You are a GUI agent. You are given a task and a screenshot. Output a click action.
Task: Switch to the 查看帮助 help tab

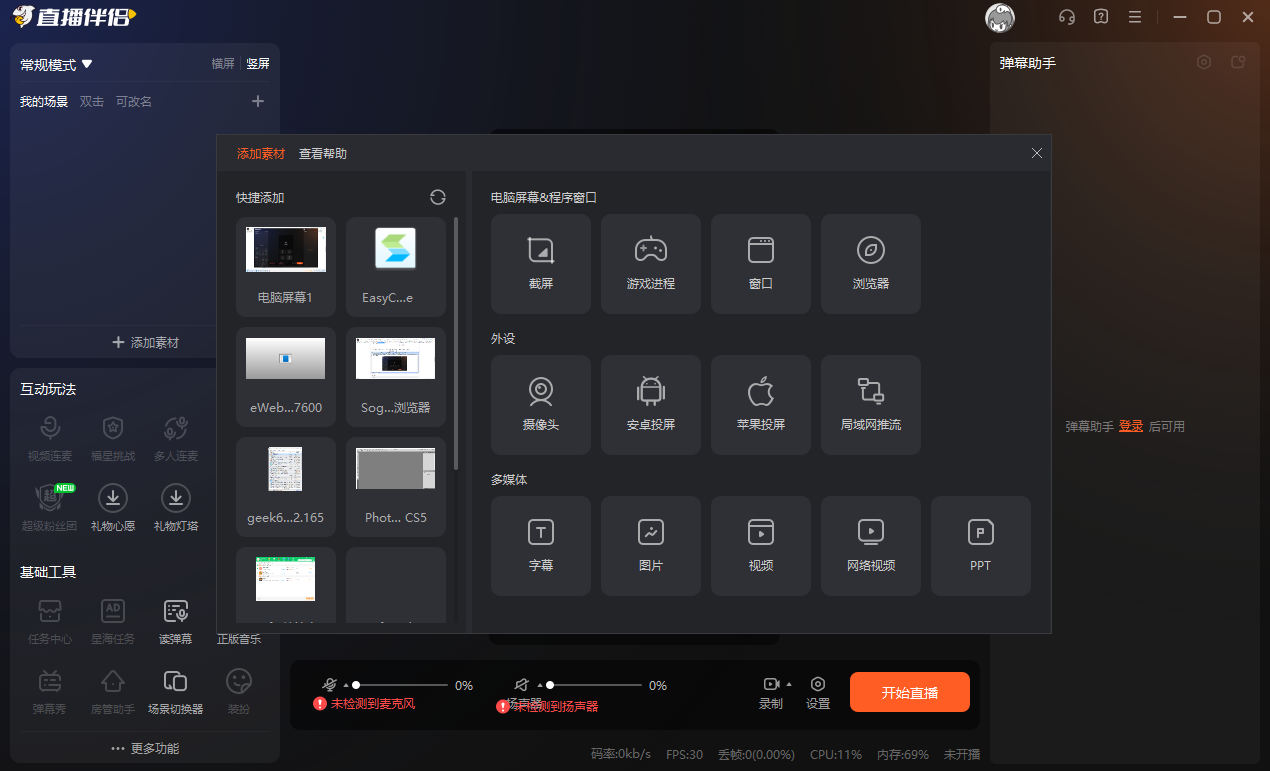click(x=322, y=153)
